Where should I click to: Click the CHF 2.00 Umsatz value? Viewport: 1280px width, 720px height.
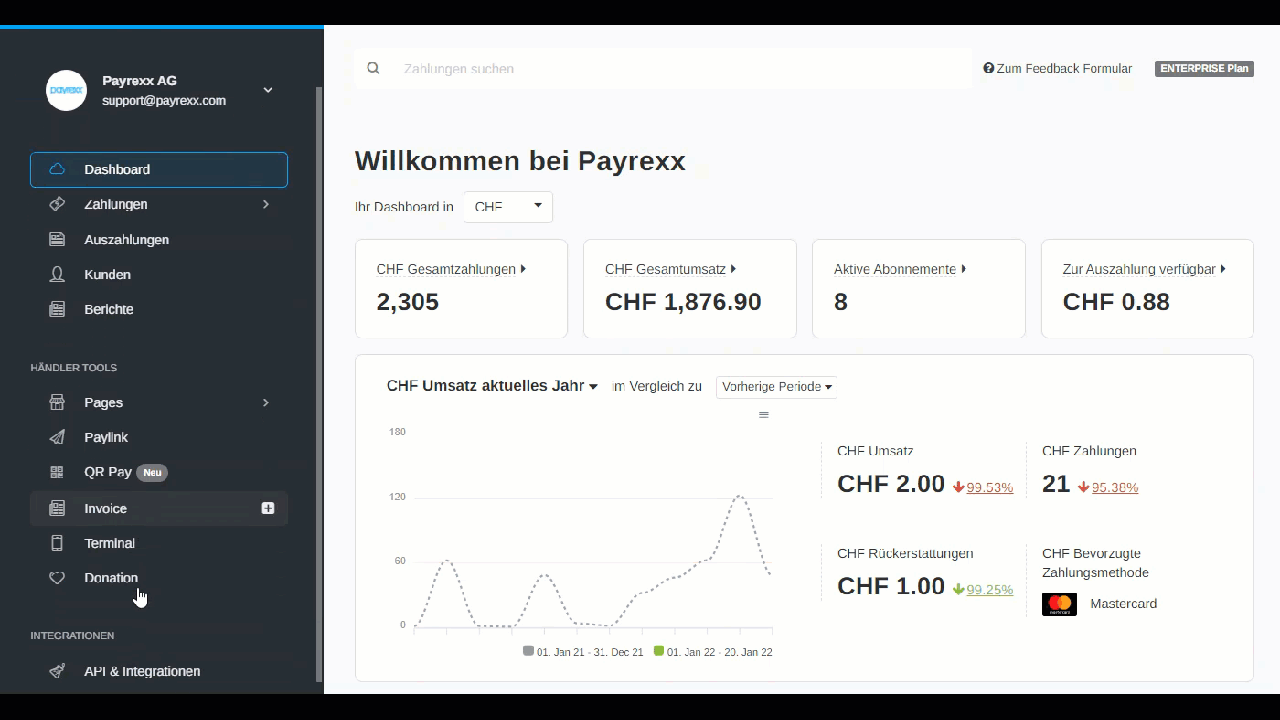(x=891, y=484)
